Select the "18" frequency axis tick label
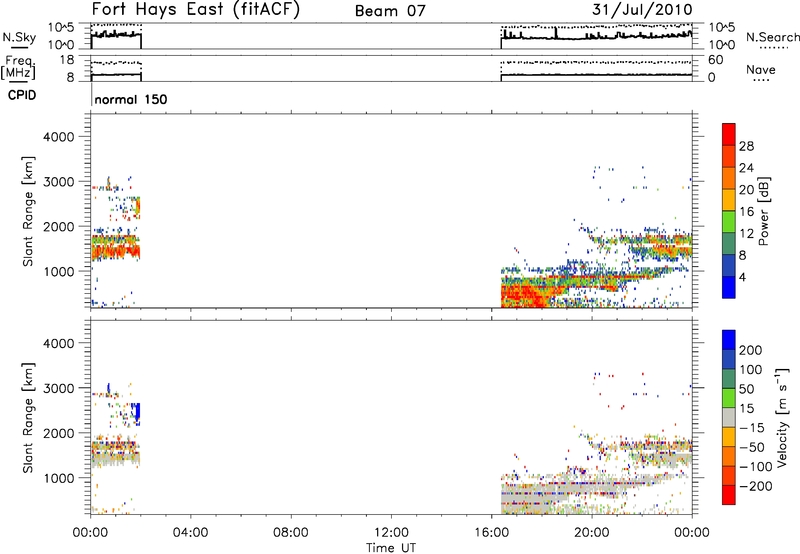The height and width of the screenshot is (554, 800). coord(67,60)
